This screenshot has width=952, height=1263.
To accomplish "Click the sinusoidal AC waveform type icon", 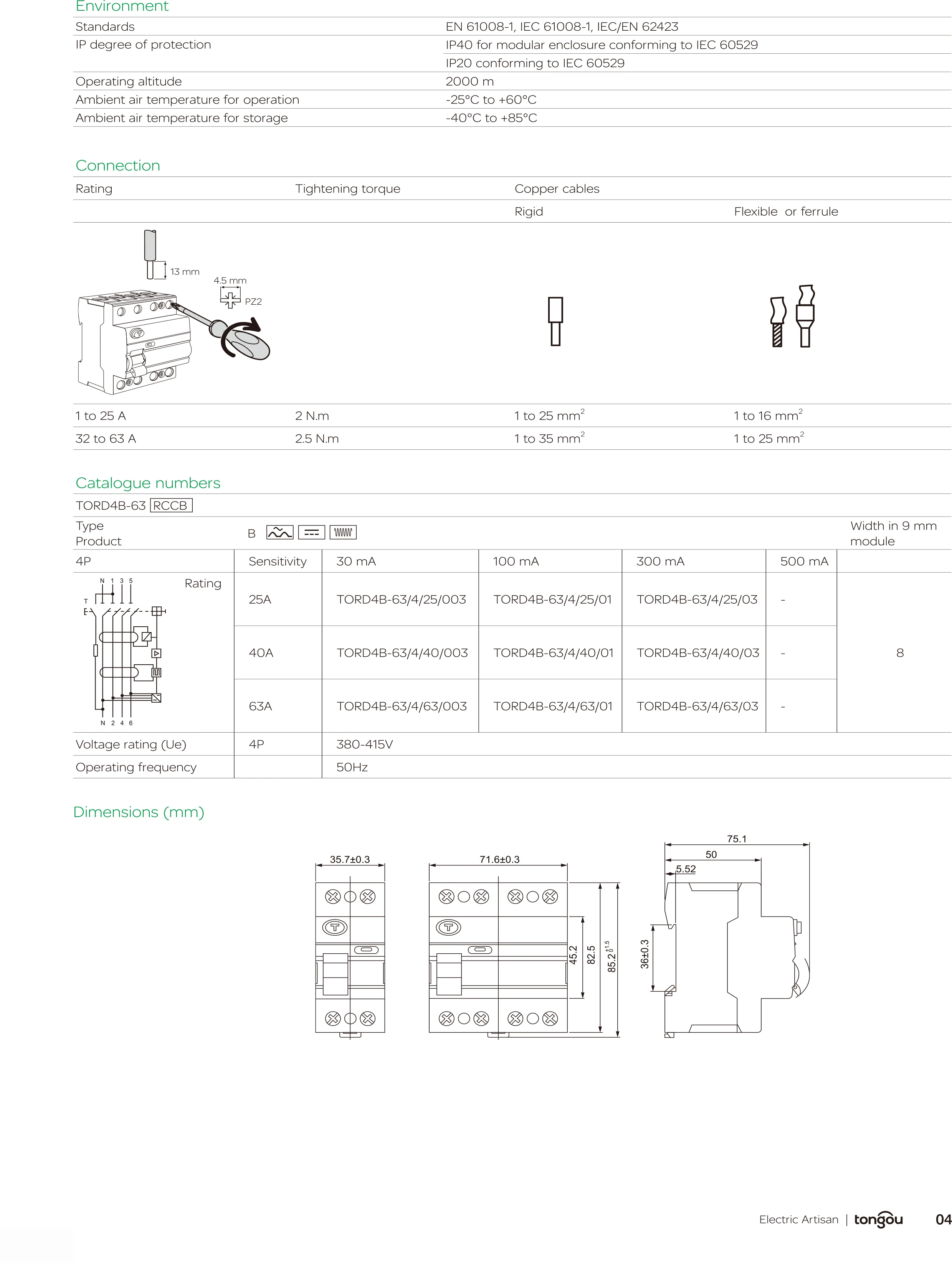I will click(279, 533).
